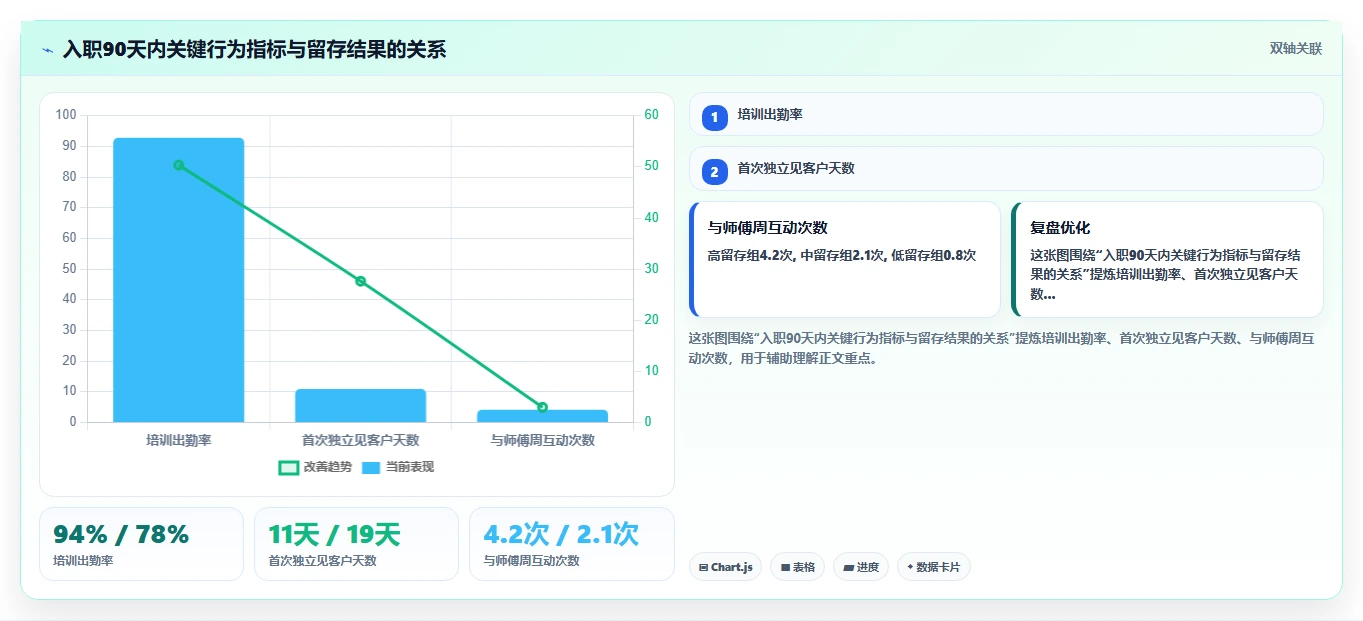Click the lightning icon beside the title
The image size is (1363, 621).
point(47,49)
